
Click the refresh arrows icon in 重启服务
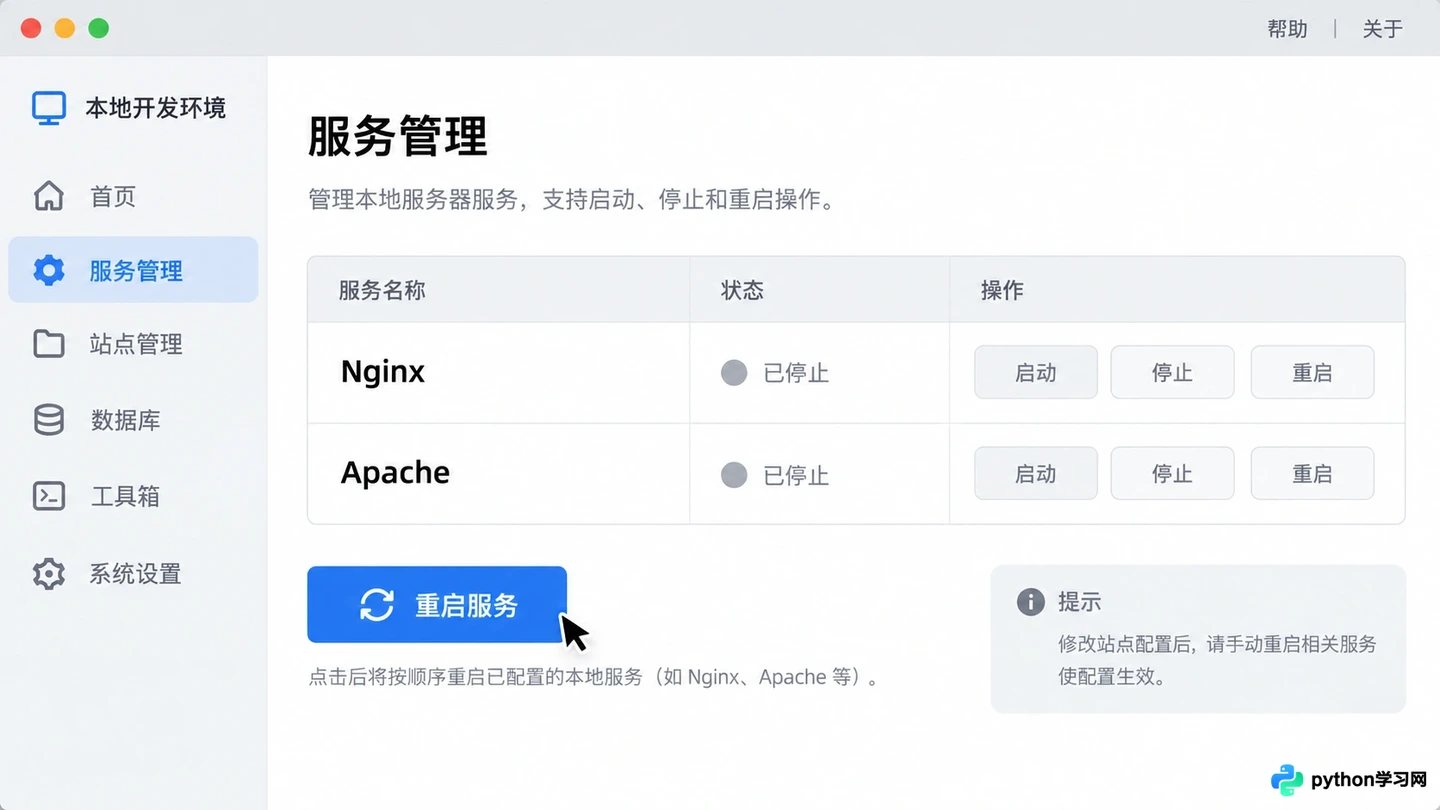pyautogui.click(x=377, y=604)
